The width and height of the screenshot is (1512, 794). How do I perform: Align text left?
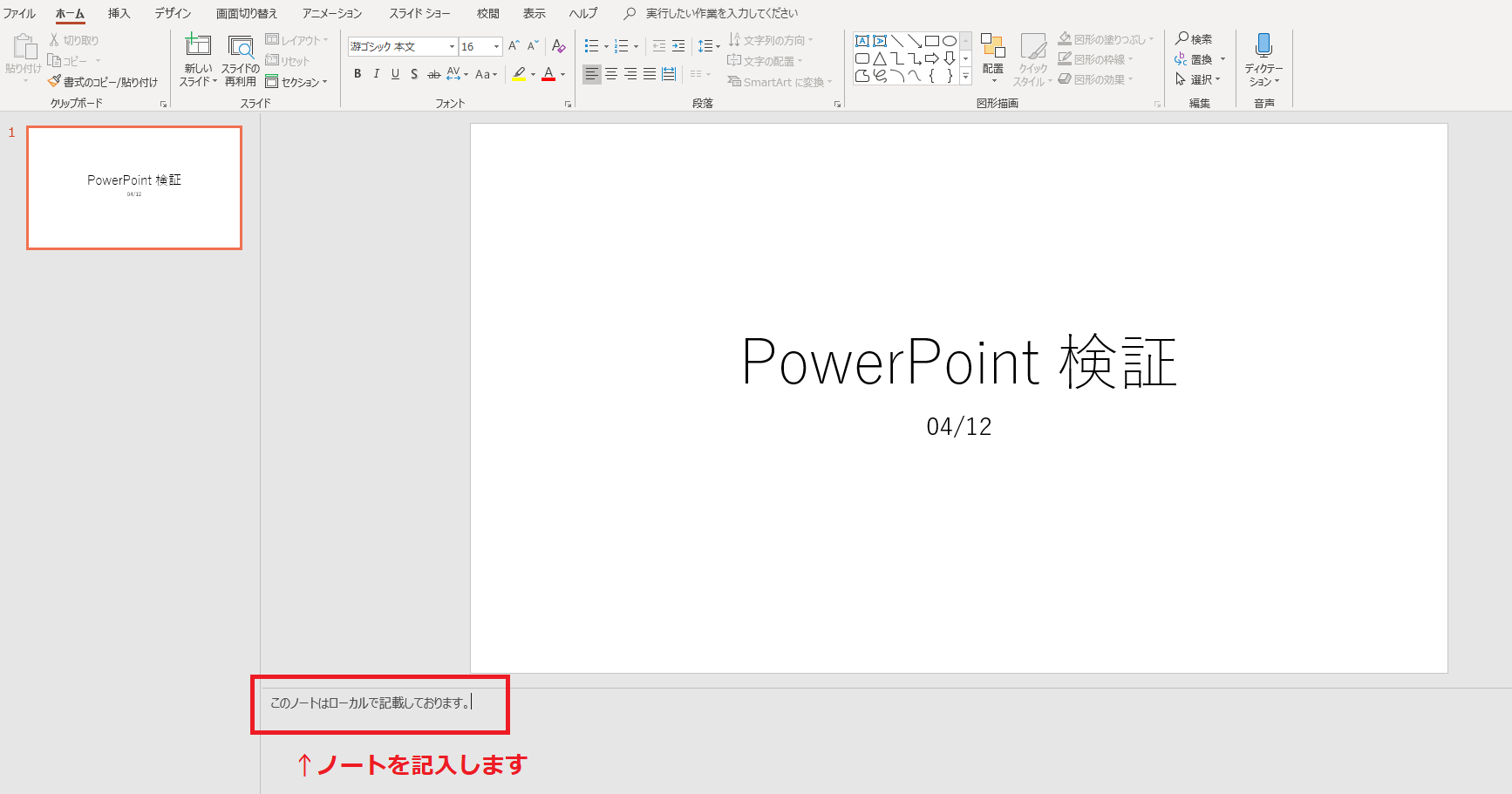click(x=592, y=74)
